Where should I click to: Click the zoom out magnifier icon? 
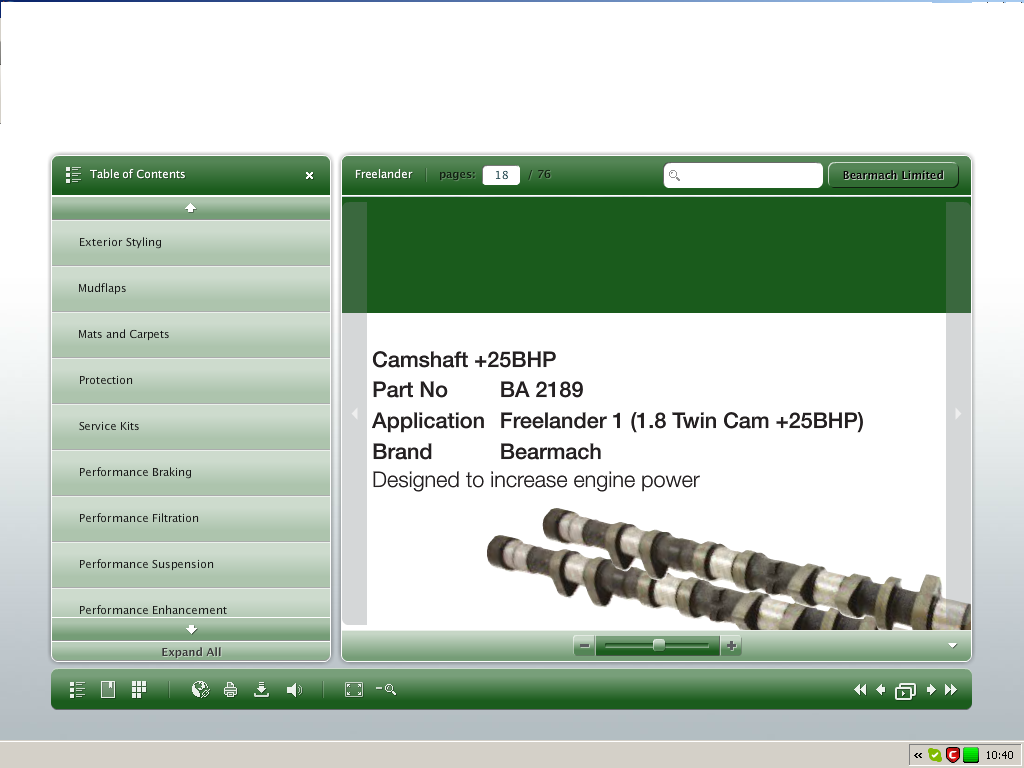point(386,689)
